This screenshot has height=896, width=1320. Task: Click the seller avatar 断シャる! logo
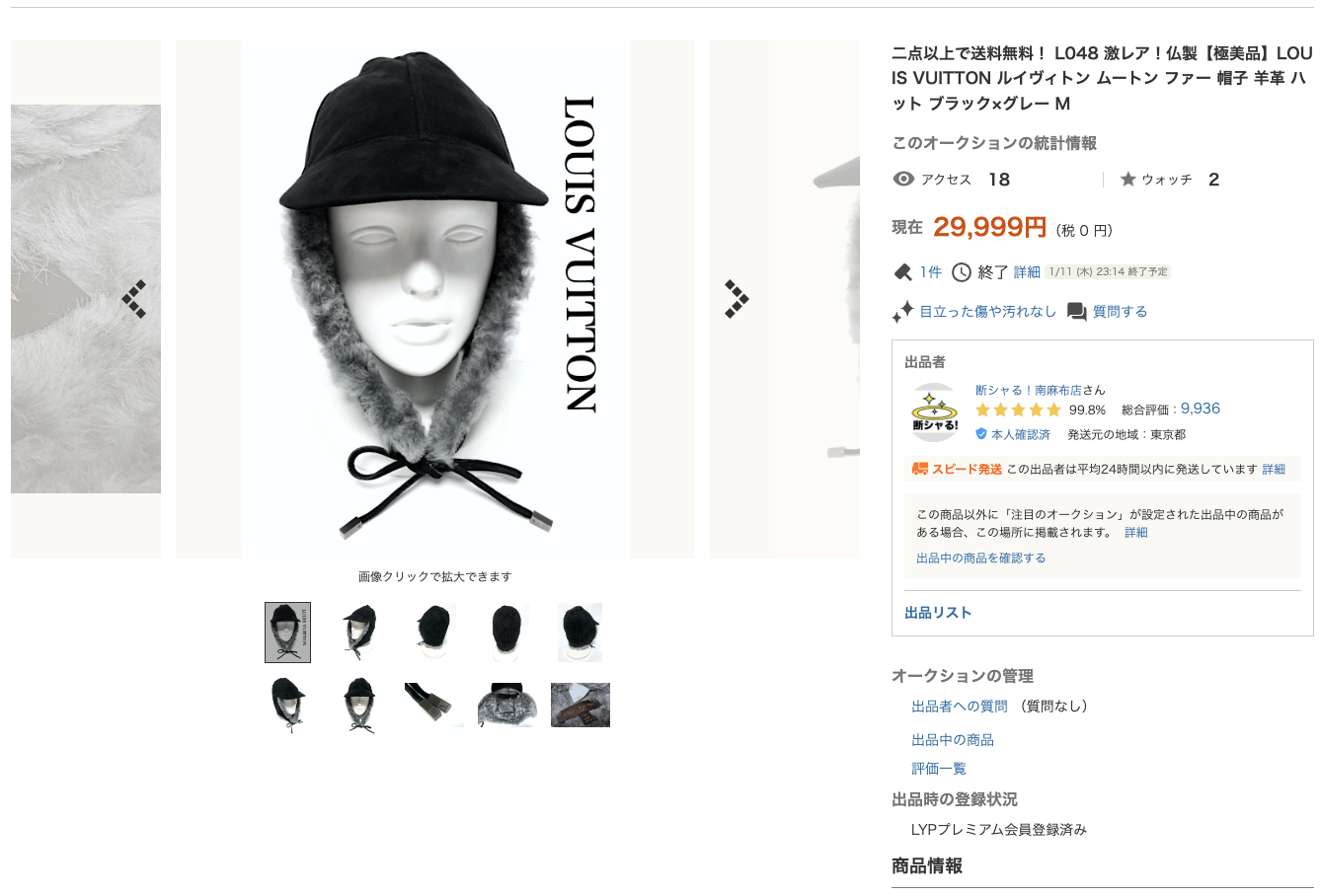click(934, 412)
